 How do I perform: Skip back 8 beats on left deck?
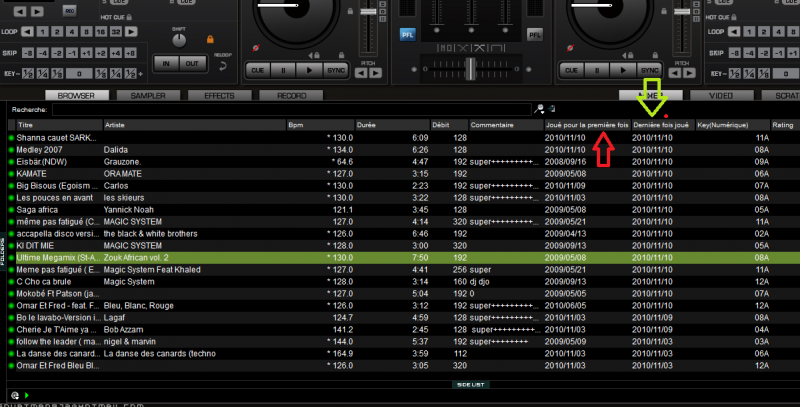[28, 53]
